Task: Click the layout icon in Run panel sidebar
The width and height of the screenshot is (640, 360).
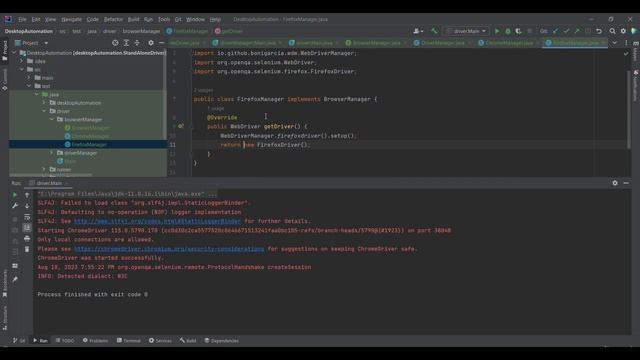Action: pos(15,266)
